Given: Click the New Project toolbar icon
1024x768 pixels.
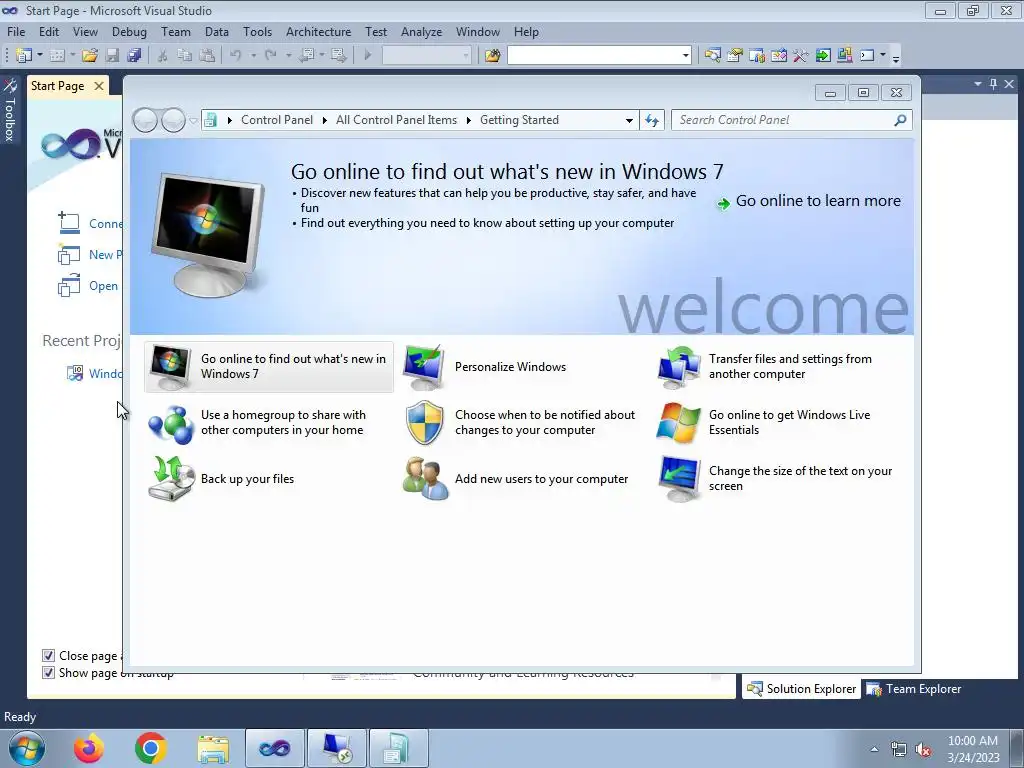Looking at the screenshot, I should (24, 56).
